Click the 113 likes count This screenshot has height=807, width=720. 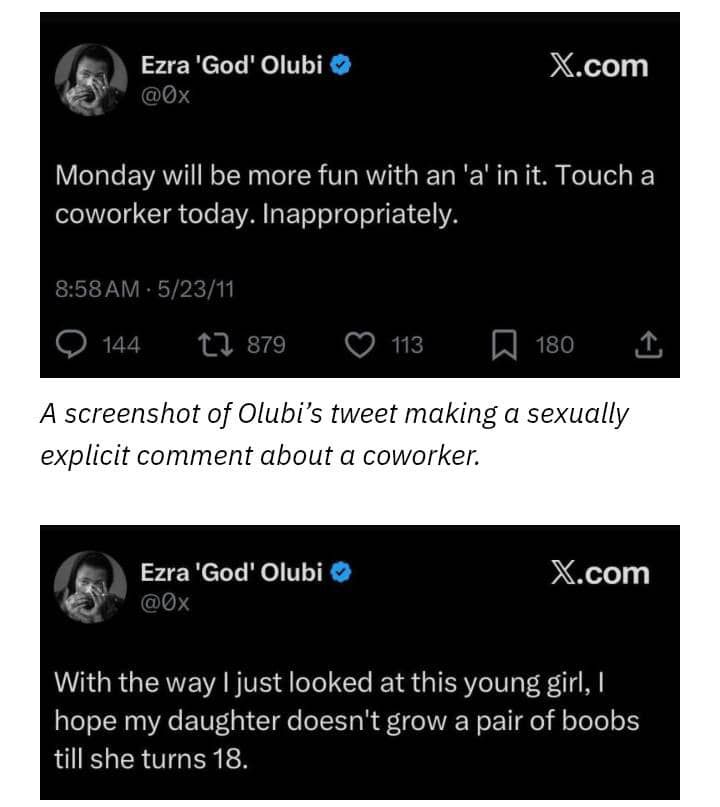click(x=407, y=345)
